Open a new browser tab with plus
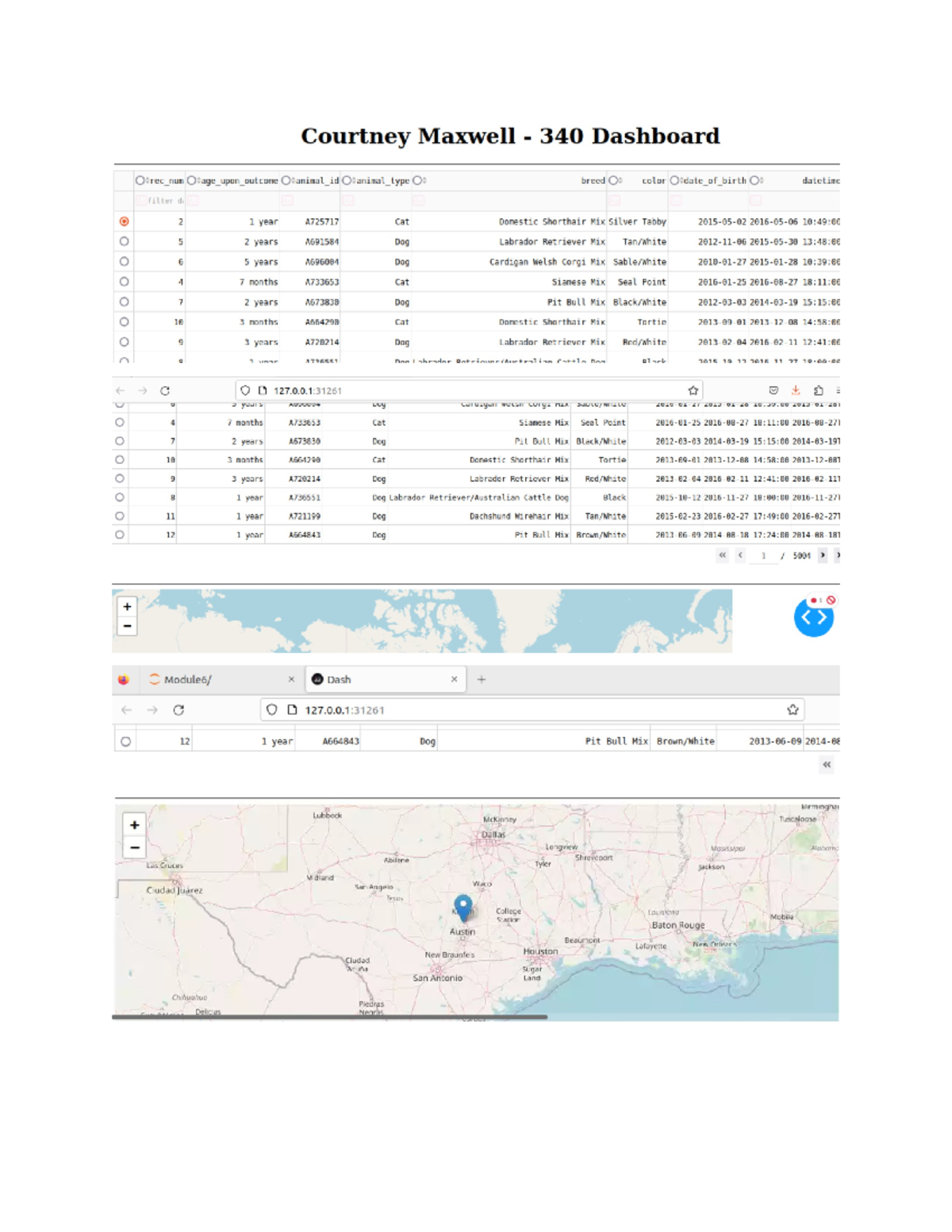 tap(482, 679)
